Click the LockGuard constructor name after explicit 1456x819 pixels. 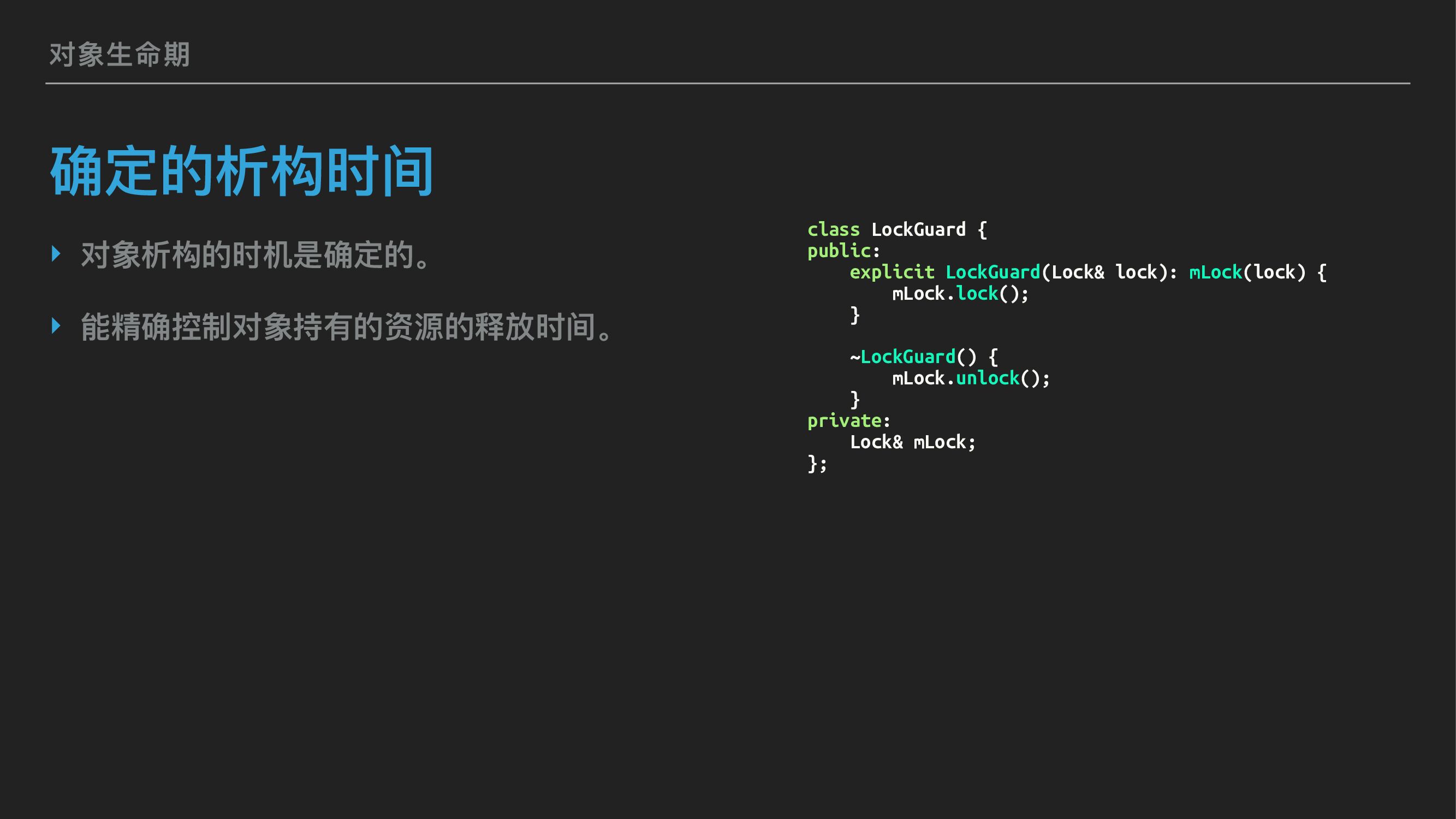(x=993, y=272)
